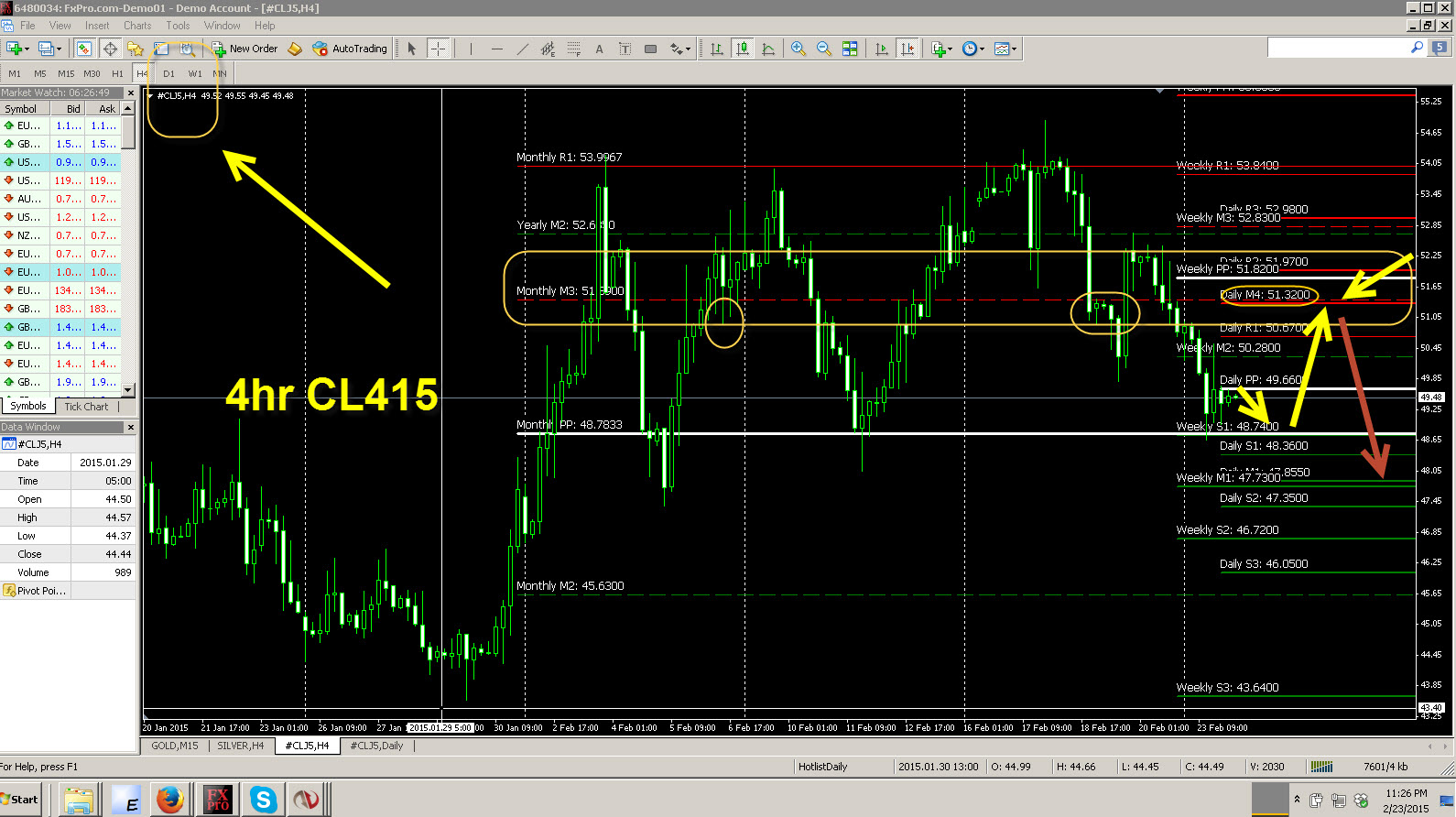
Task: Switch chart to Bar Chart mode
Action: pos(717,49)
